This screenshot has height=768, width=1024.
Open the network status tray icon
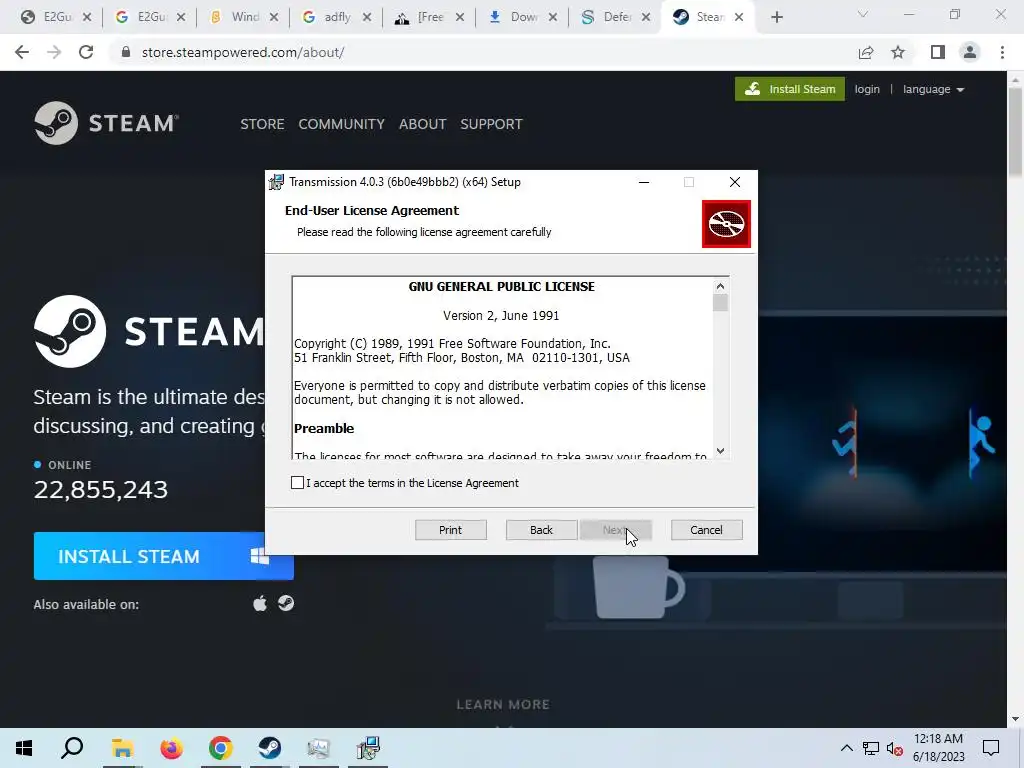[x=871, y=748]
